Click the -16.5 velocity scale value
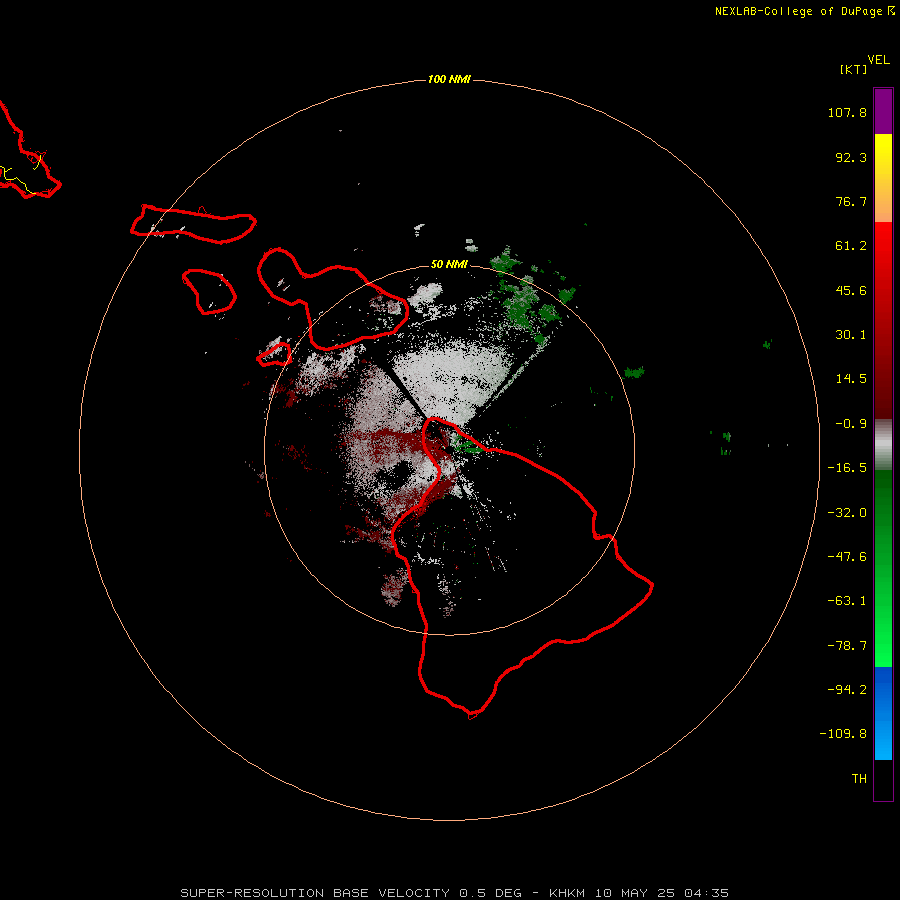900x900 pixels. (x=847, y=468)
